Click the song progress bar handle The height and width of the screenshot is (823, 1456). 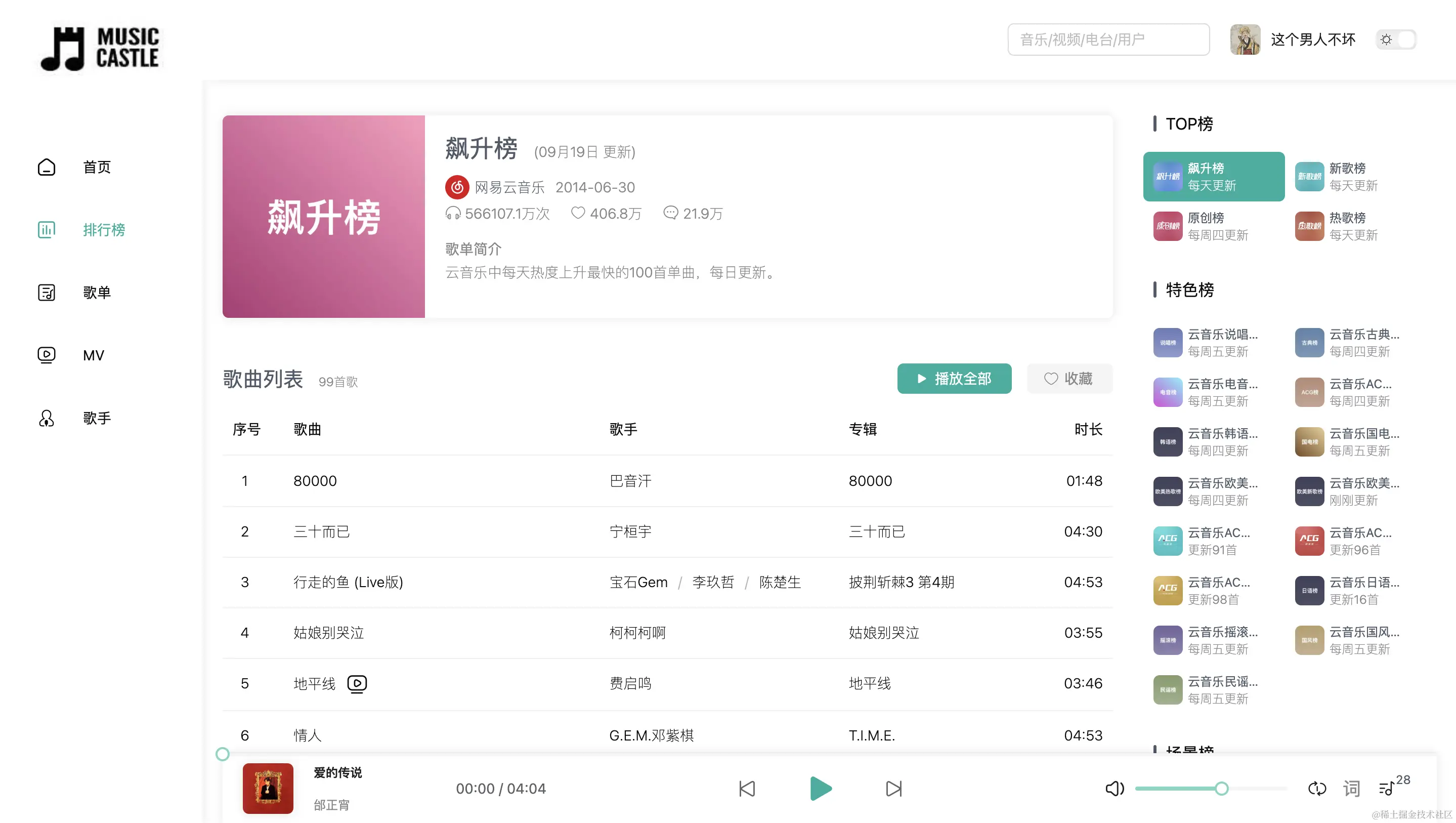[x=223, y=754]
